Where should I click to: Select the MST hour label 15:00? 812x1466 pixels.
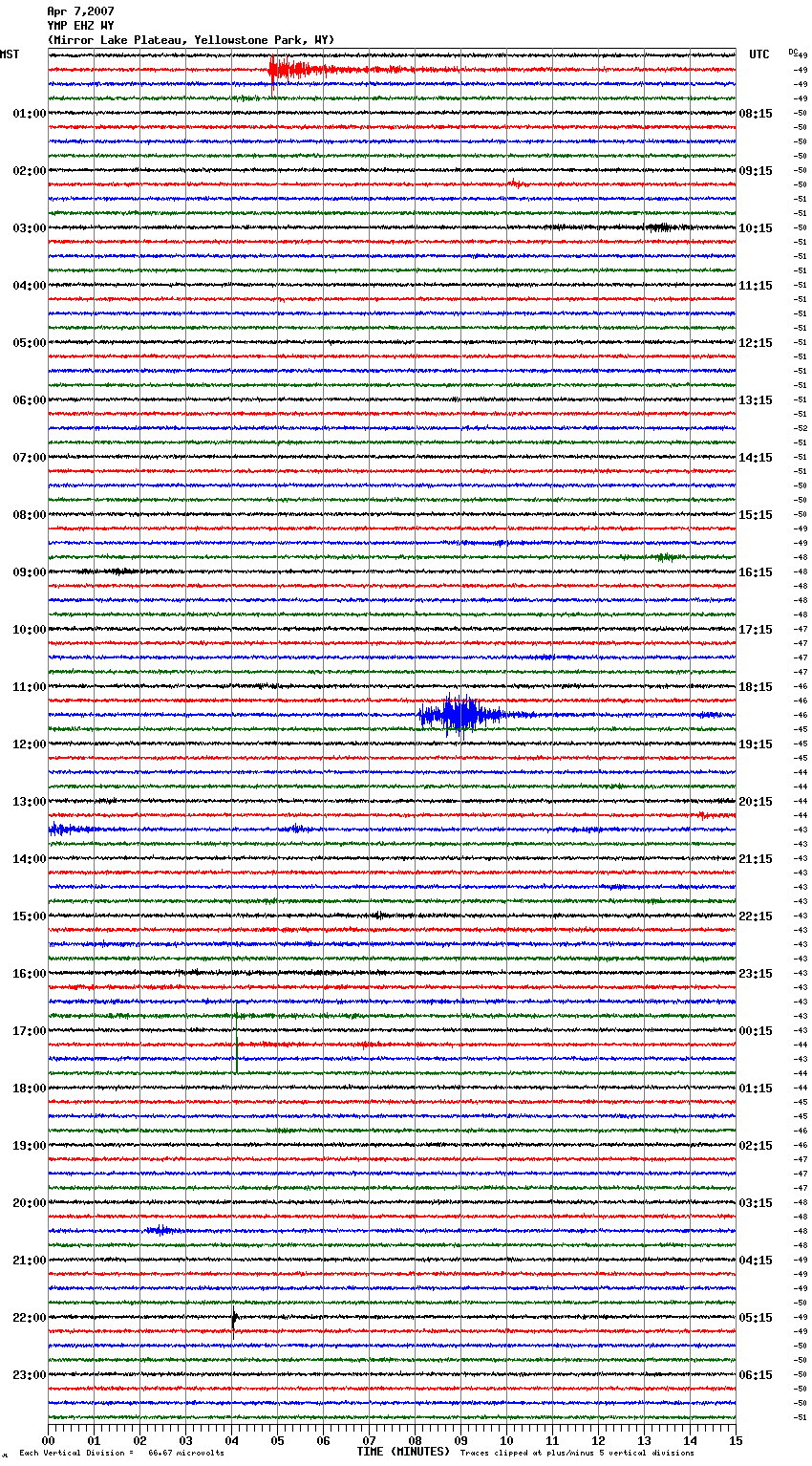coord(30,916)
